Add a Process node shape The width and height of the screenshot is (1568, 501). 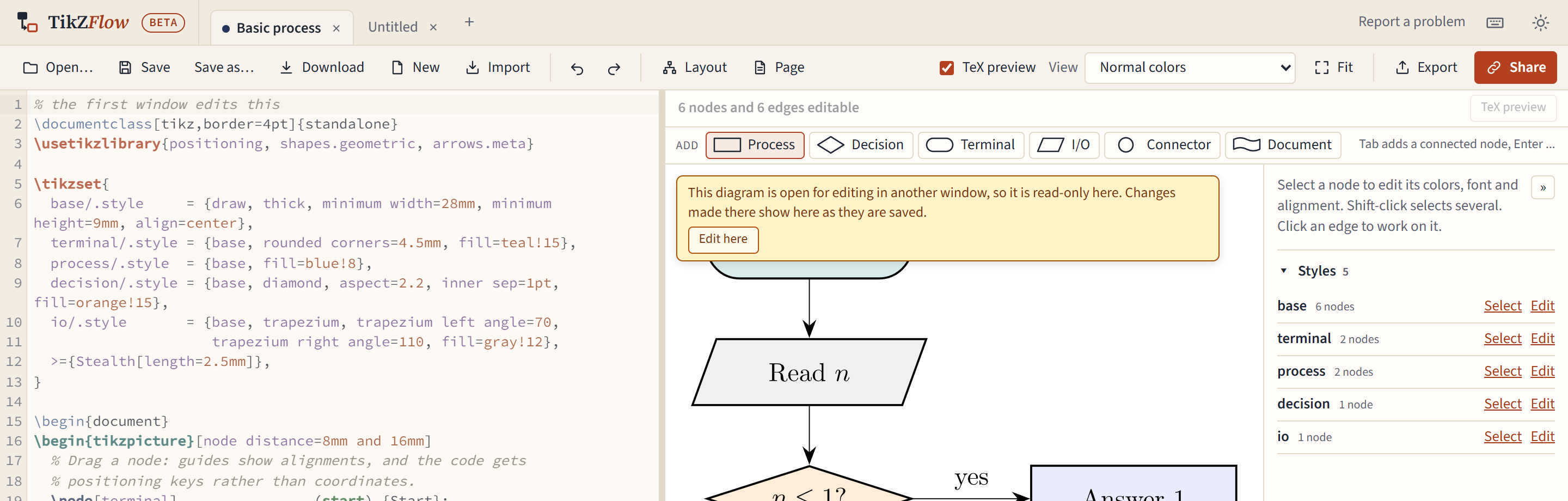(x=755, y=145)
